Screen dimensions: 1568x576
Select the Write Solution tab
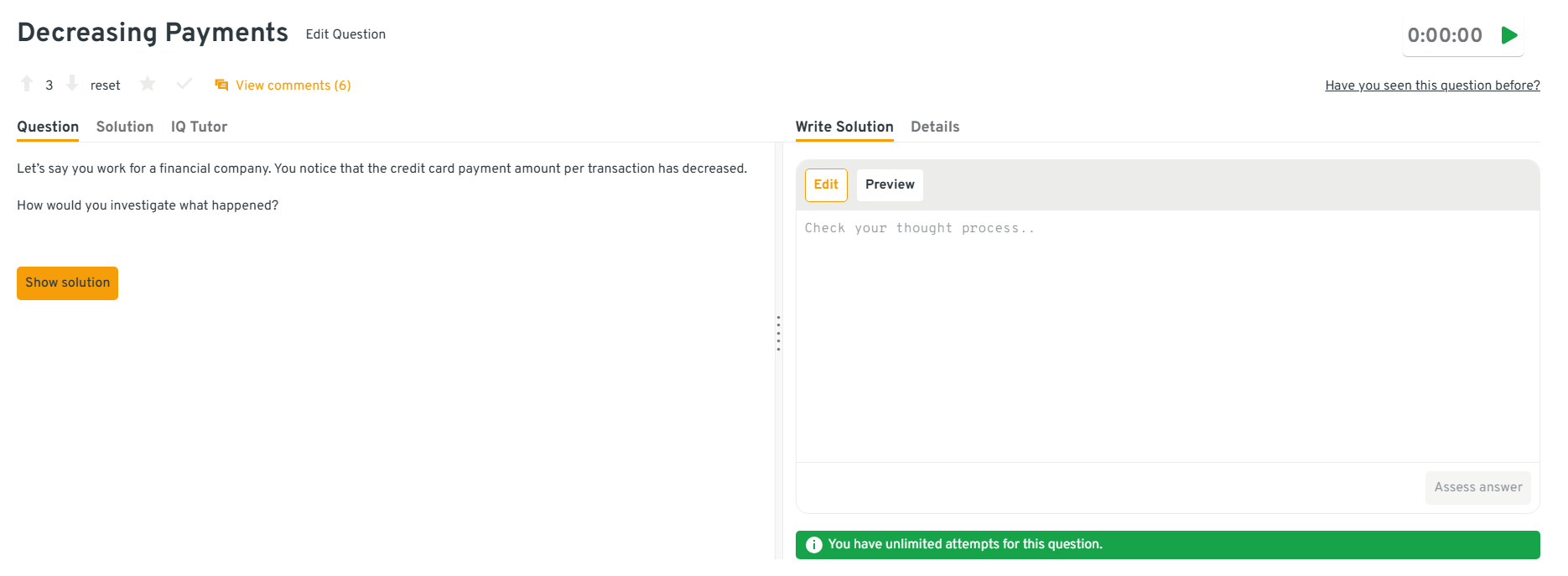(844, 127)
